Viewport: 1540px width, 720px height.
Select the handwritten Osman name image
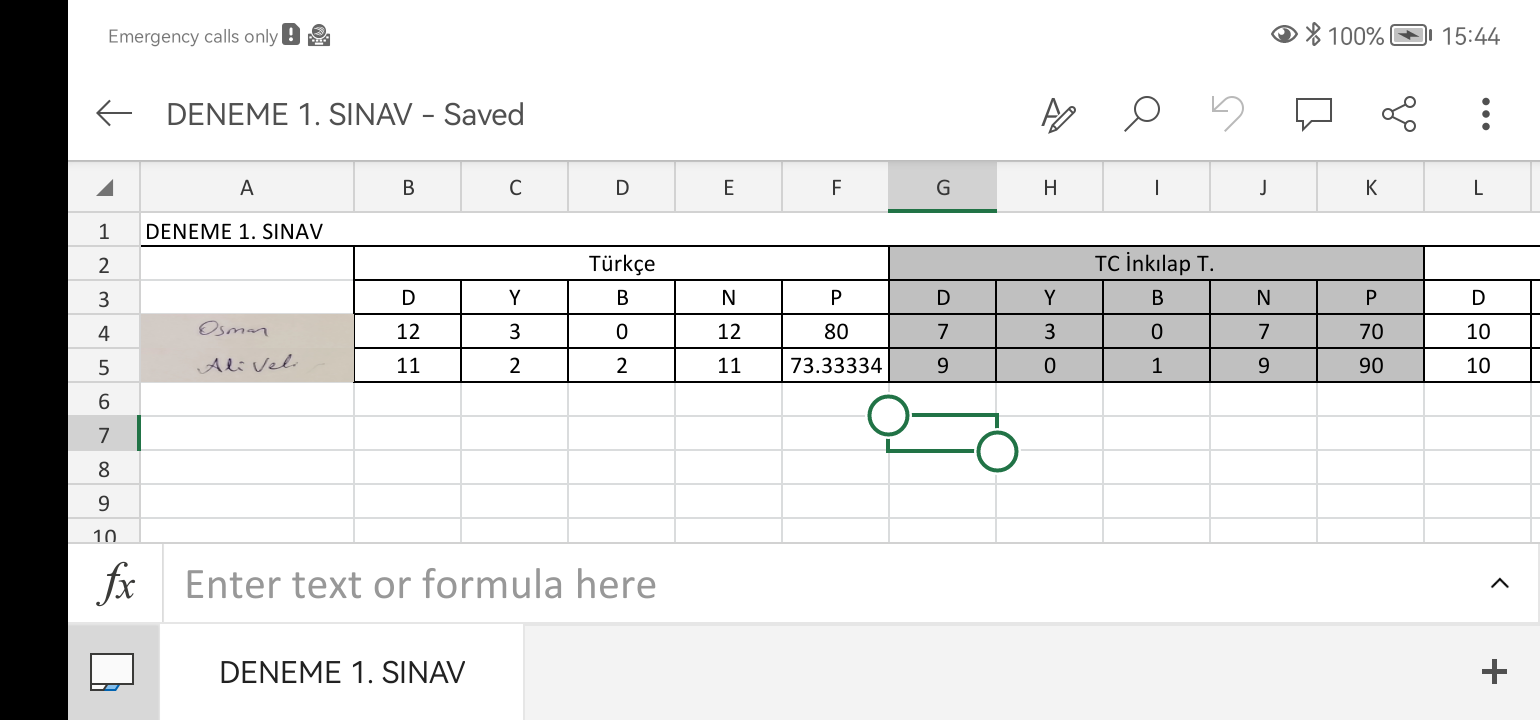246,331
